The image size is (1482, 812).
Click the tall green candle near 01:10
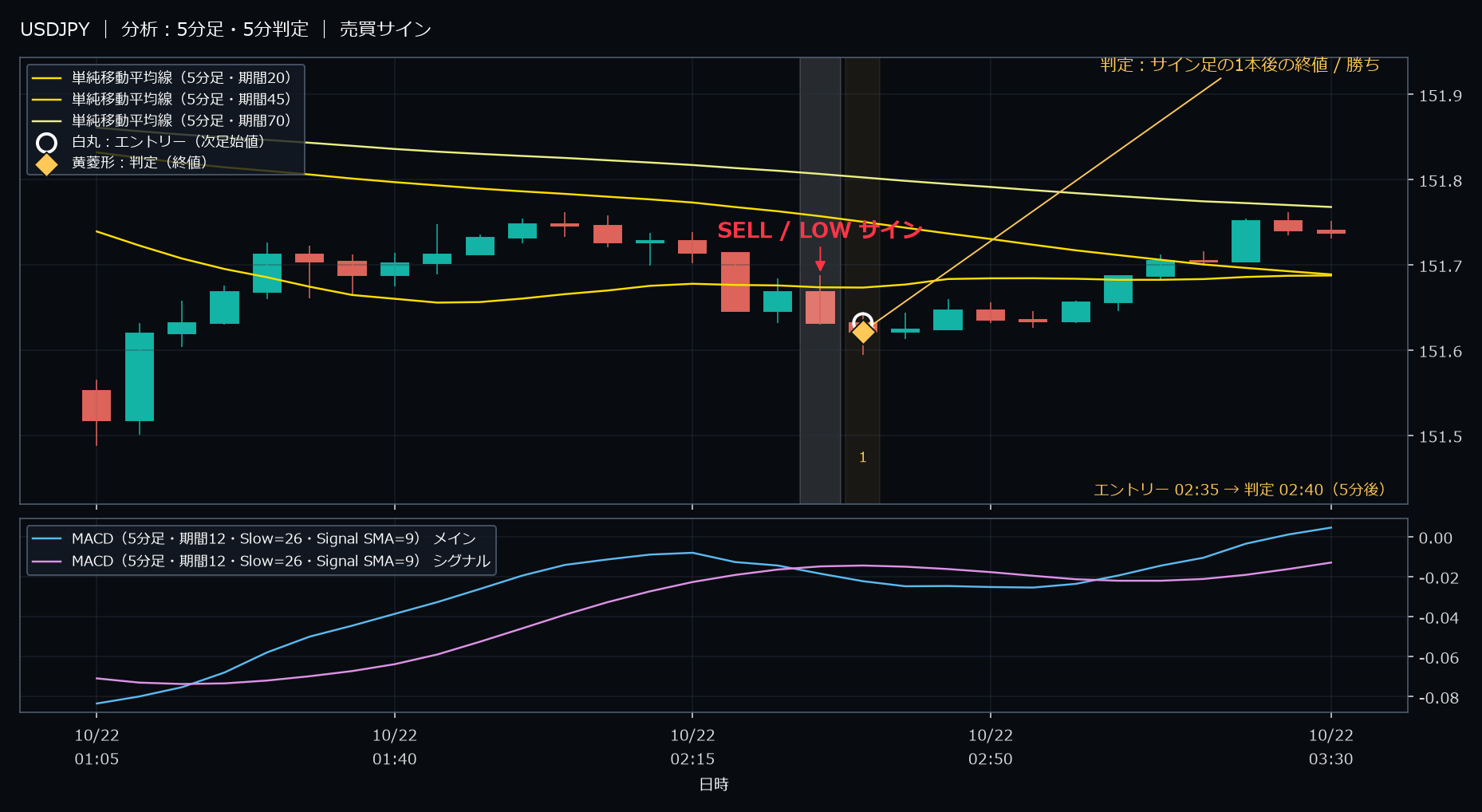tap(140, 376)
